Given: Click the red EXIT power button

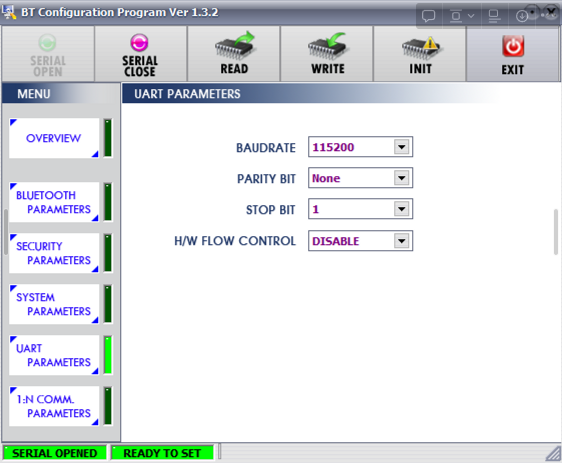Looking at the screenshot, I should pos(513,54).
